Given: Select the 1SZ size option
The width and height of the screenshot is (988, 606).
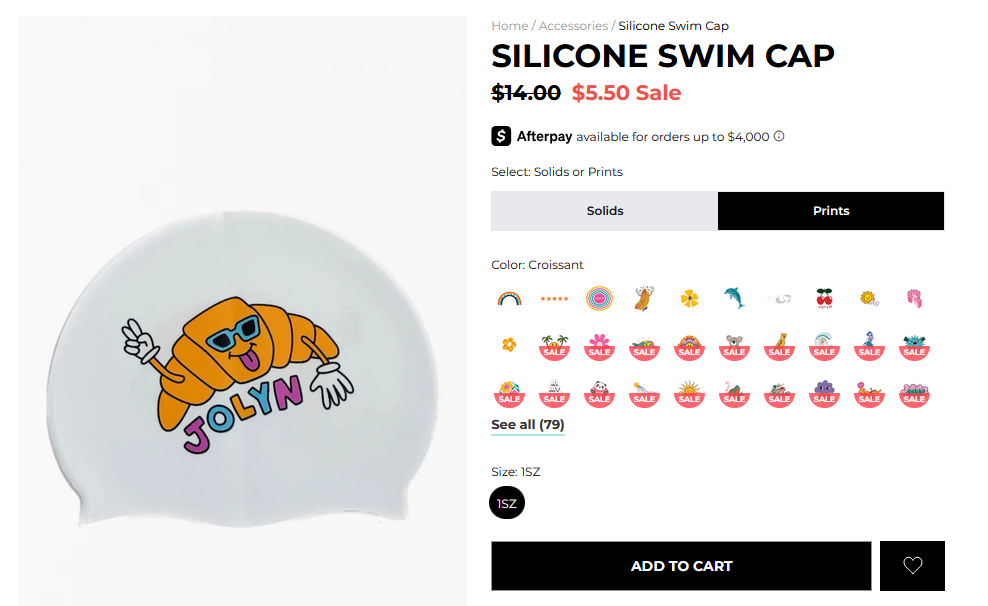Looking at the screenshot, I should click(x=507, y=503).
